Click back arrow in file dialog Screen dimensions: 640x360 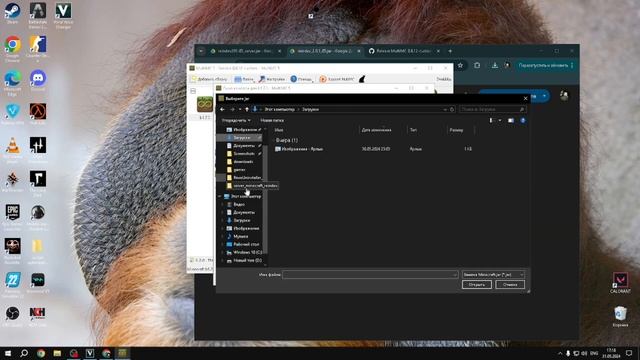(x=222, y=109)
